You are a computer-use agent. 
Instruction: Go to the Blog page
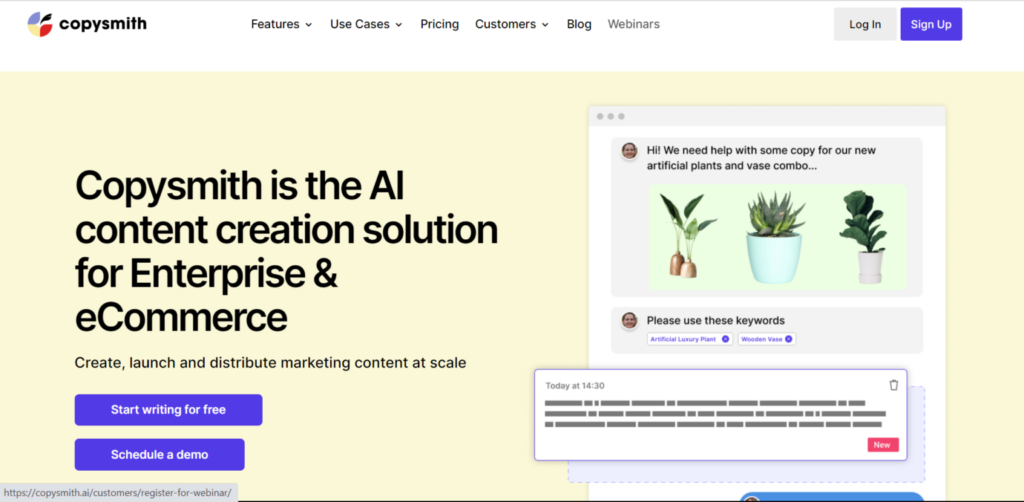[x=579, y=24]
